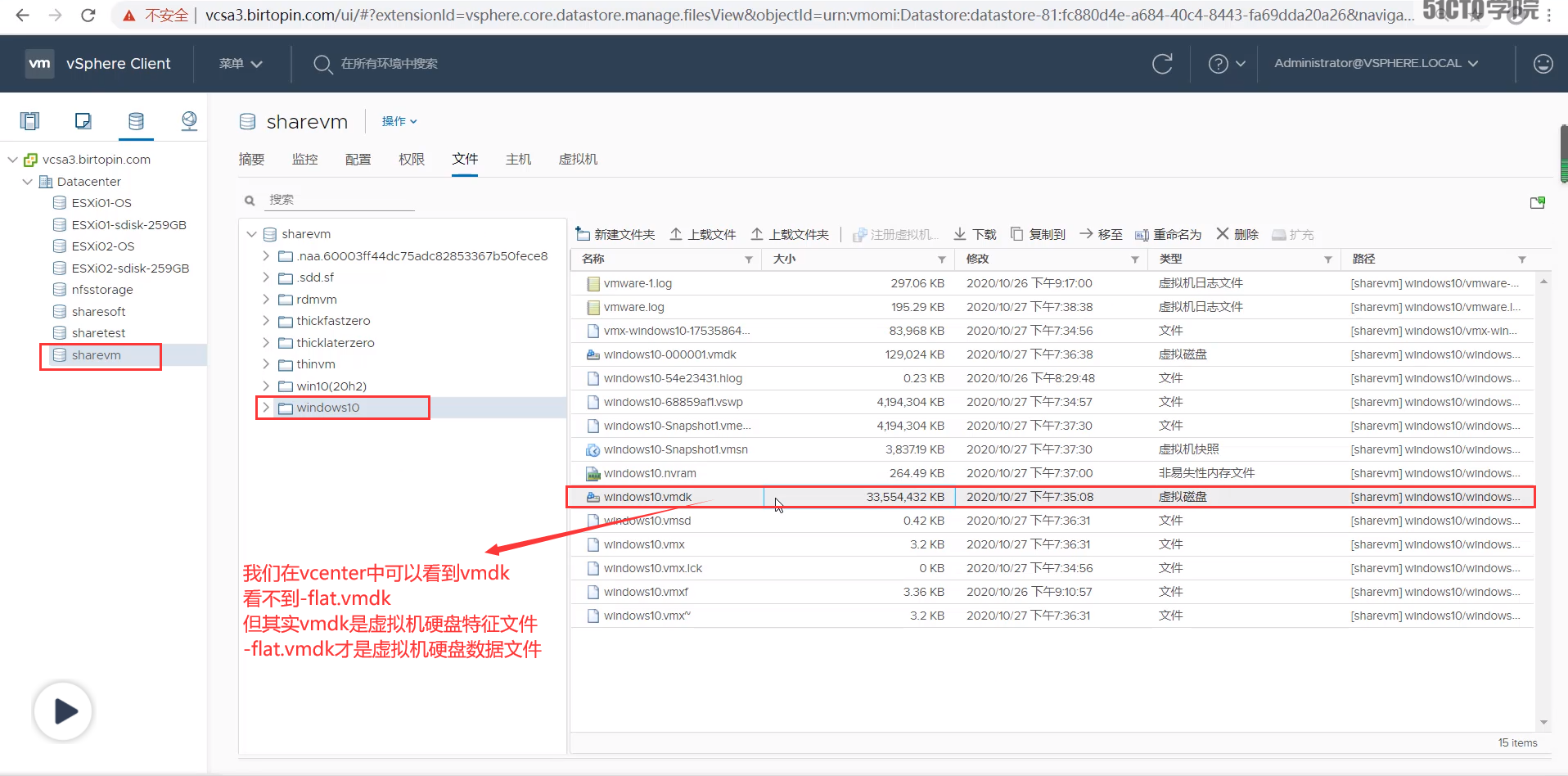Viewport: 1568px width, 776px height.
Task: Collapse the Datacenter tree node
Action: (x=27, y=182)
